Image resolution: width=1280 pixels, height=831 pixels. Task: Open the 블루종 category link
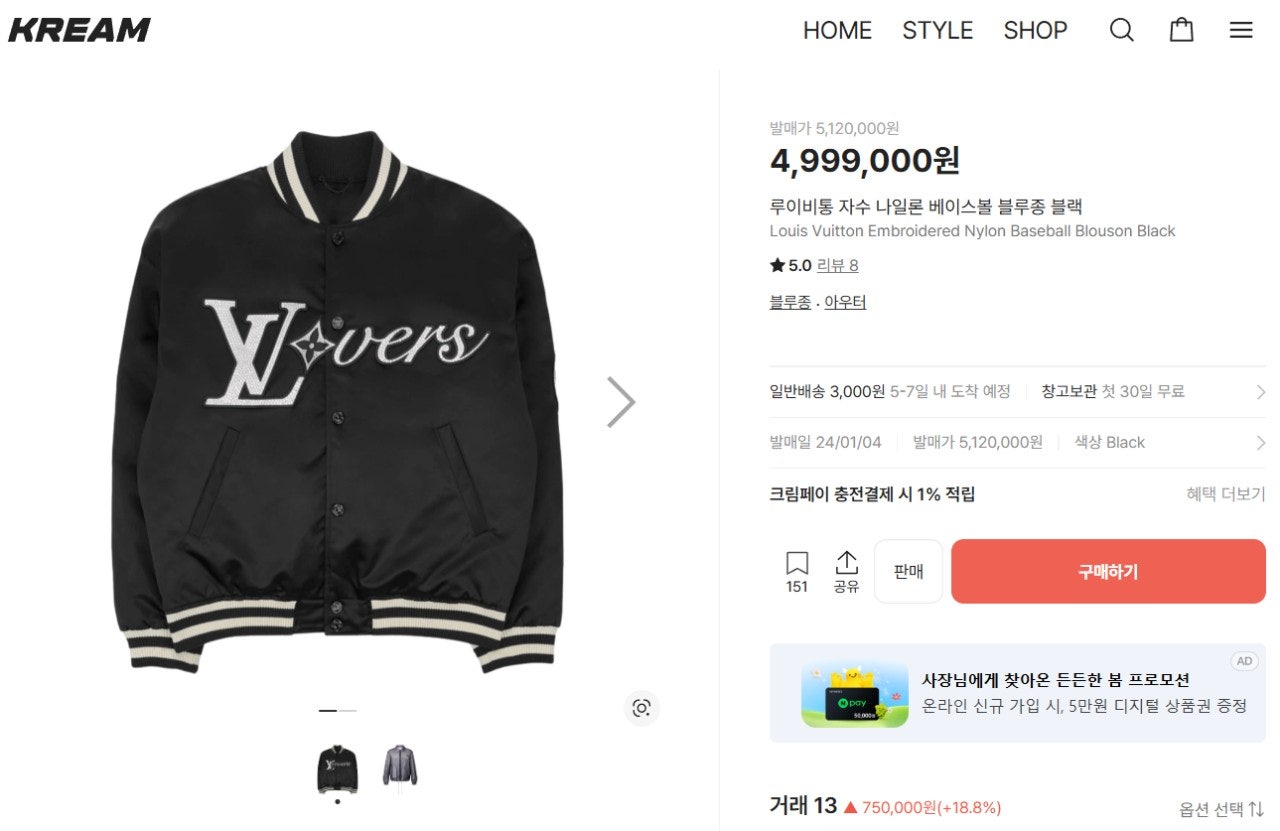point(790,302)
